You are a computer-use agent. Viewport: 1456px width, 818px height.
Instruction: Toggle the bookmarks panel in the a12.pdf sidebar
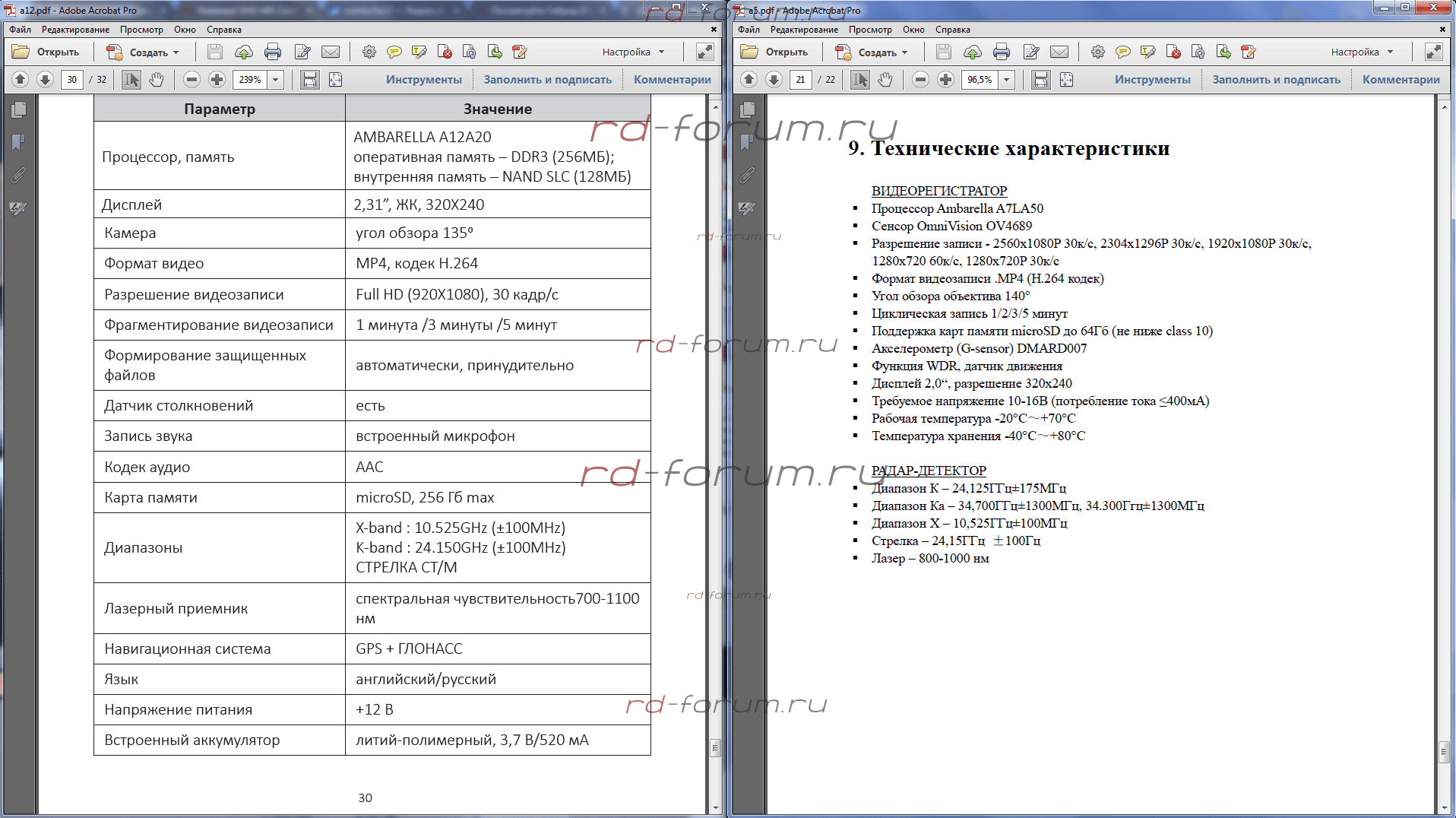(x=19, y=142)
